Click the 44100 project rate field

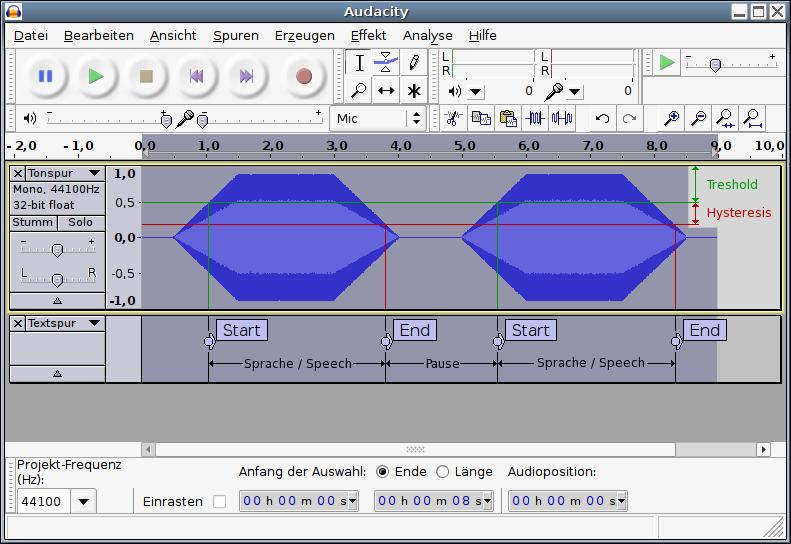point(44,501)
